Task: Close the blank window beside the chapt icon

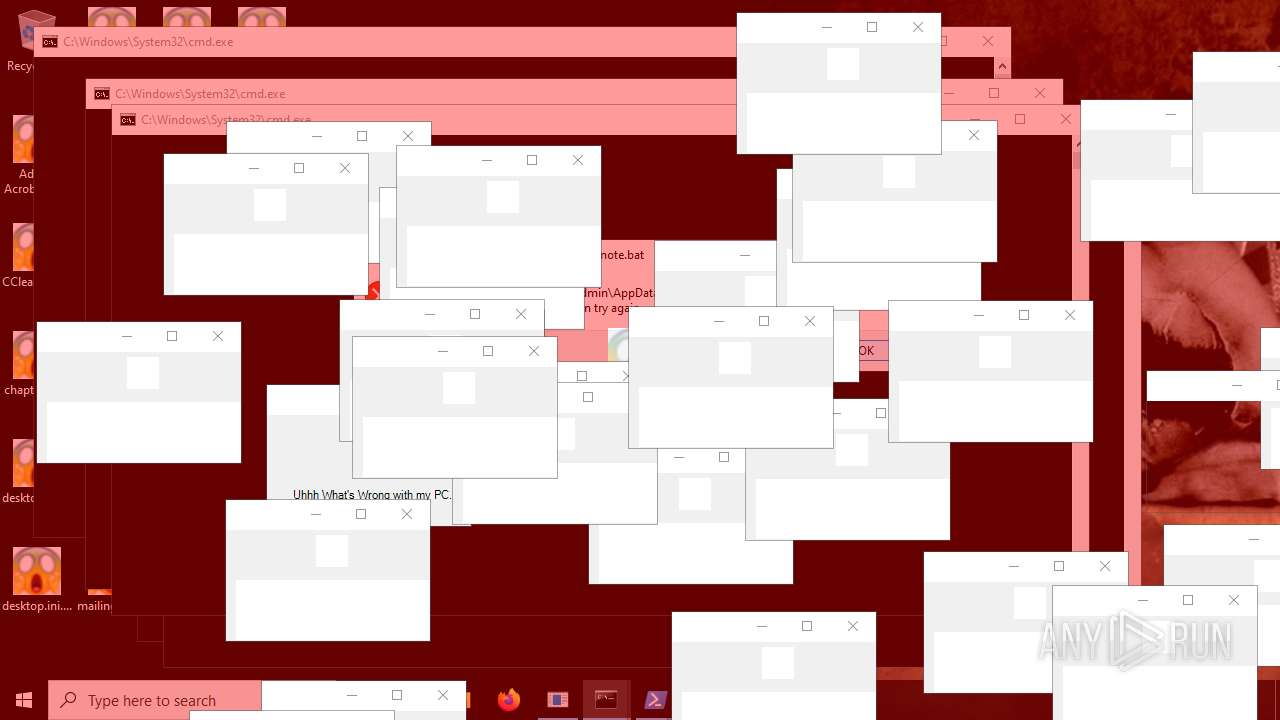Action: pyautogui.click(x=218, y=336)
